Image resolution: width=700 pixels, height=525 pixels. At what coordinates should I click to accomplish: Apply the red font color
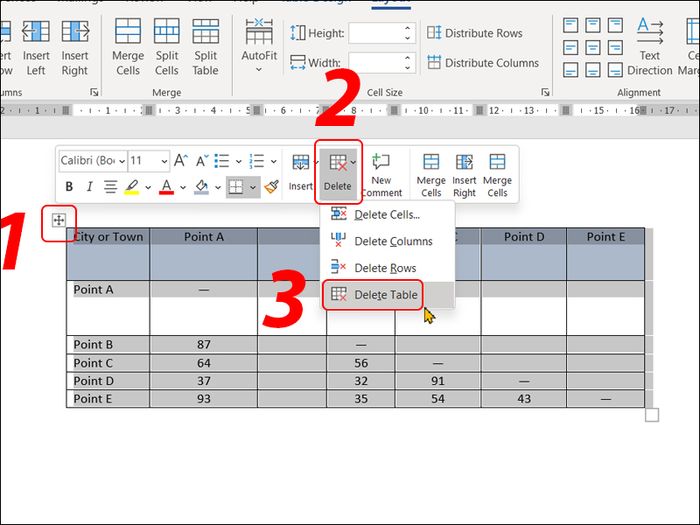[167, 187]
